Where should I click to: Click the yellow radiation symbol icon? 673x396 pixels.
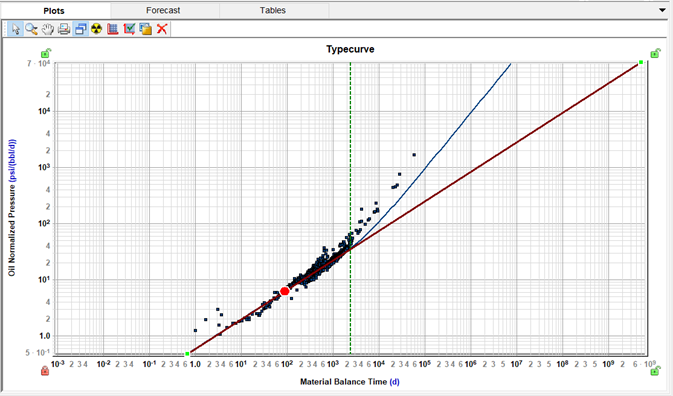click(97, 29)
